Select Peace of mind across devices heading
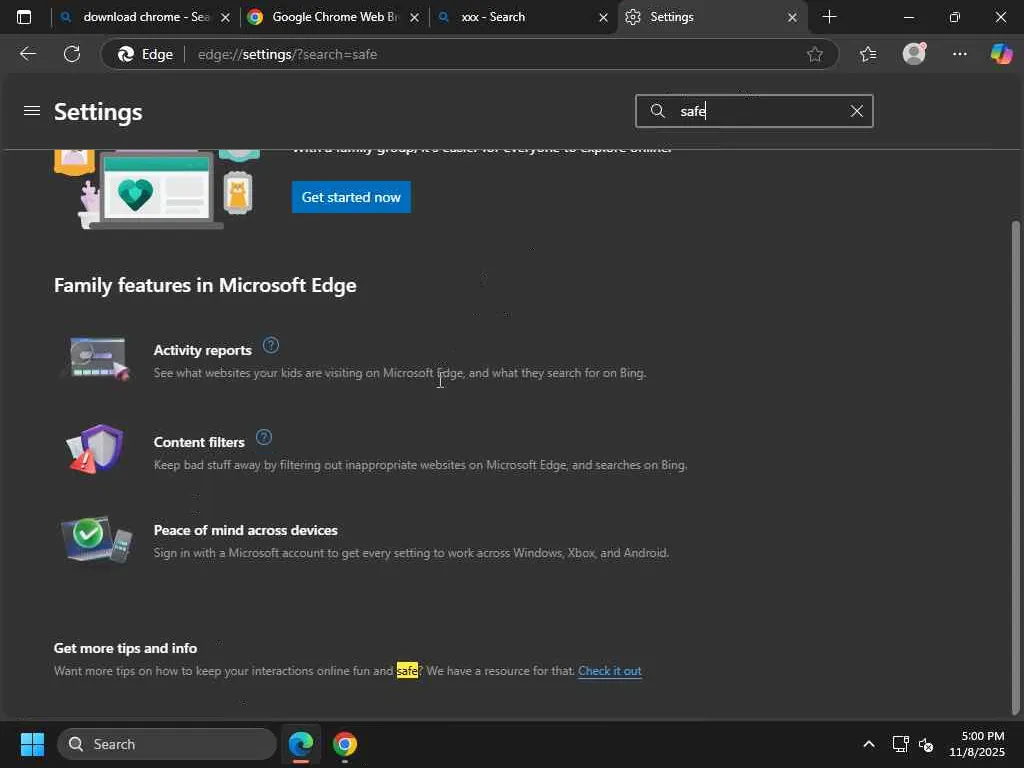Viewport: 1024px width, 768px height. [x=246, y=530]
